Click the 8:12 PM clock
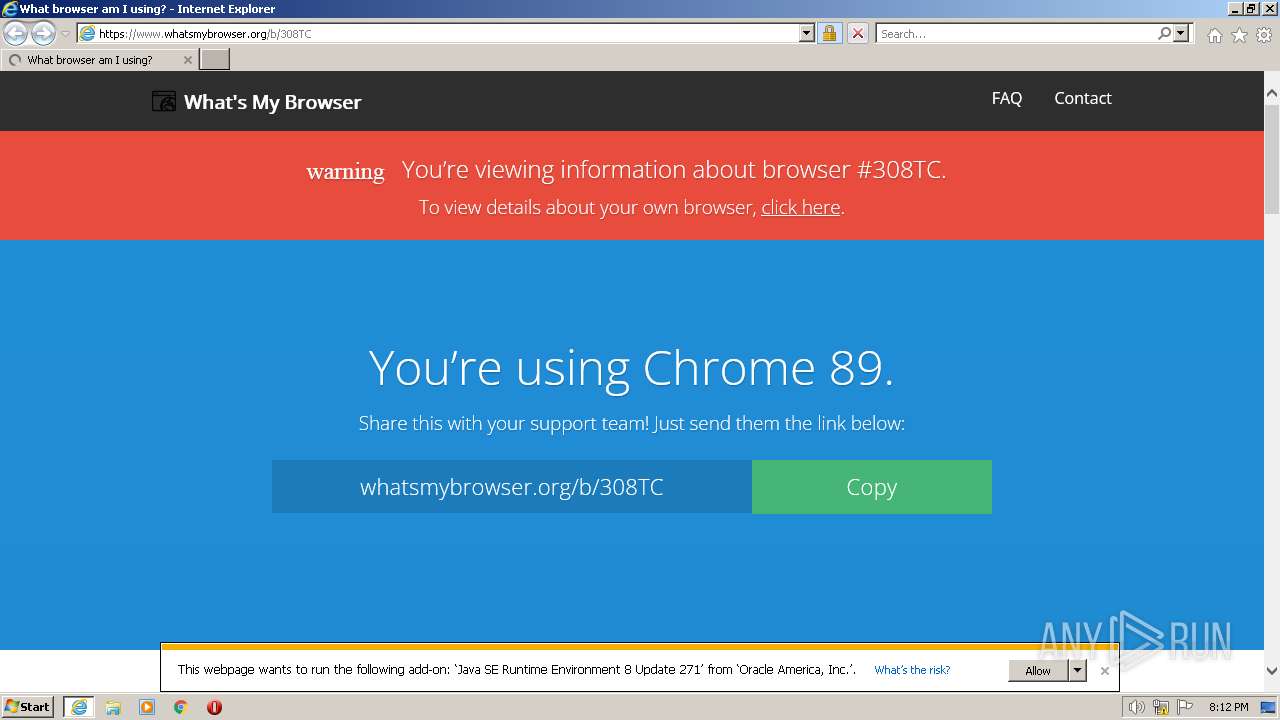 (1228, 707)
